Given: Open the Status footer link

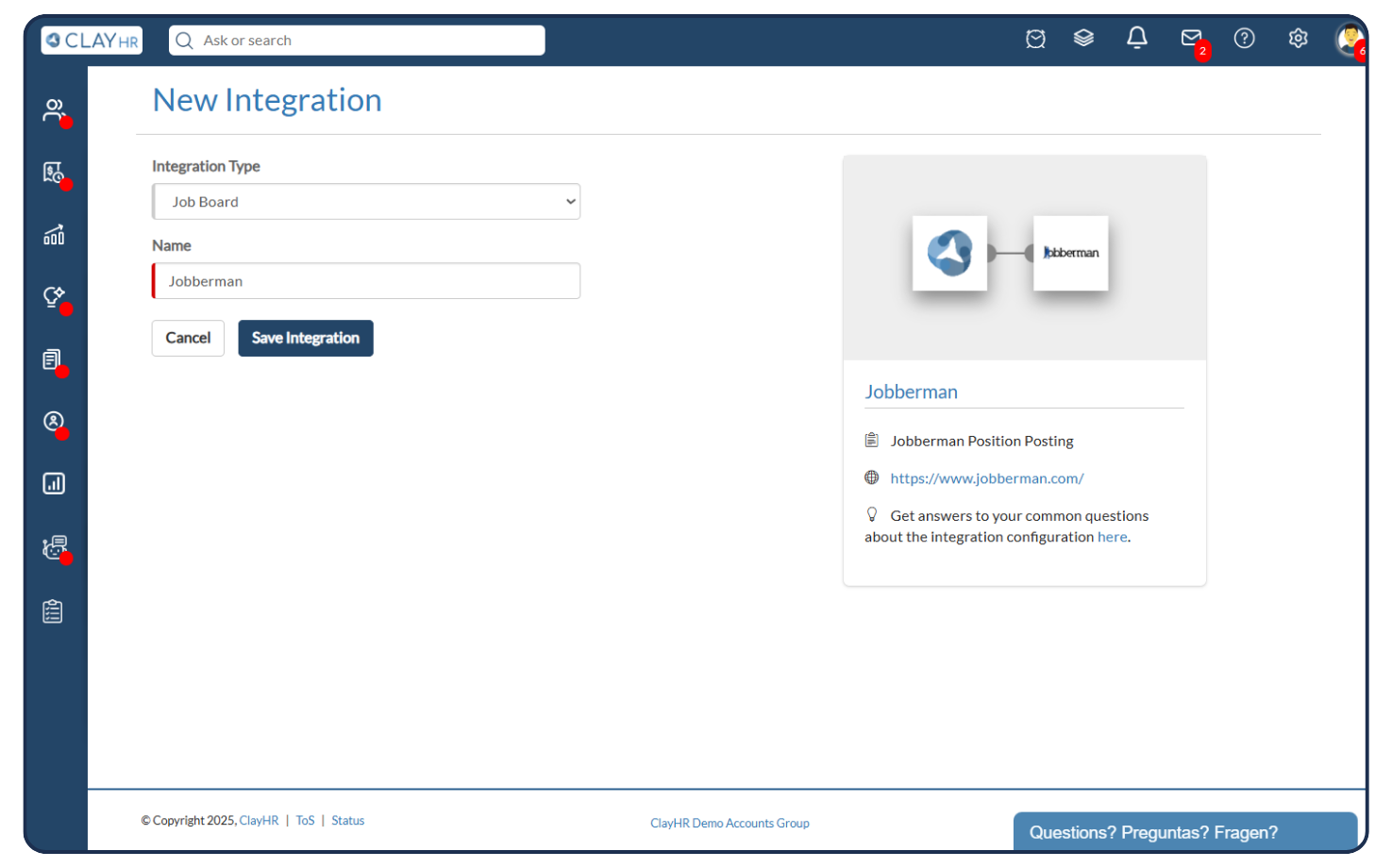Looking at the screenshot, I should click(x=347, y=821).
